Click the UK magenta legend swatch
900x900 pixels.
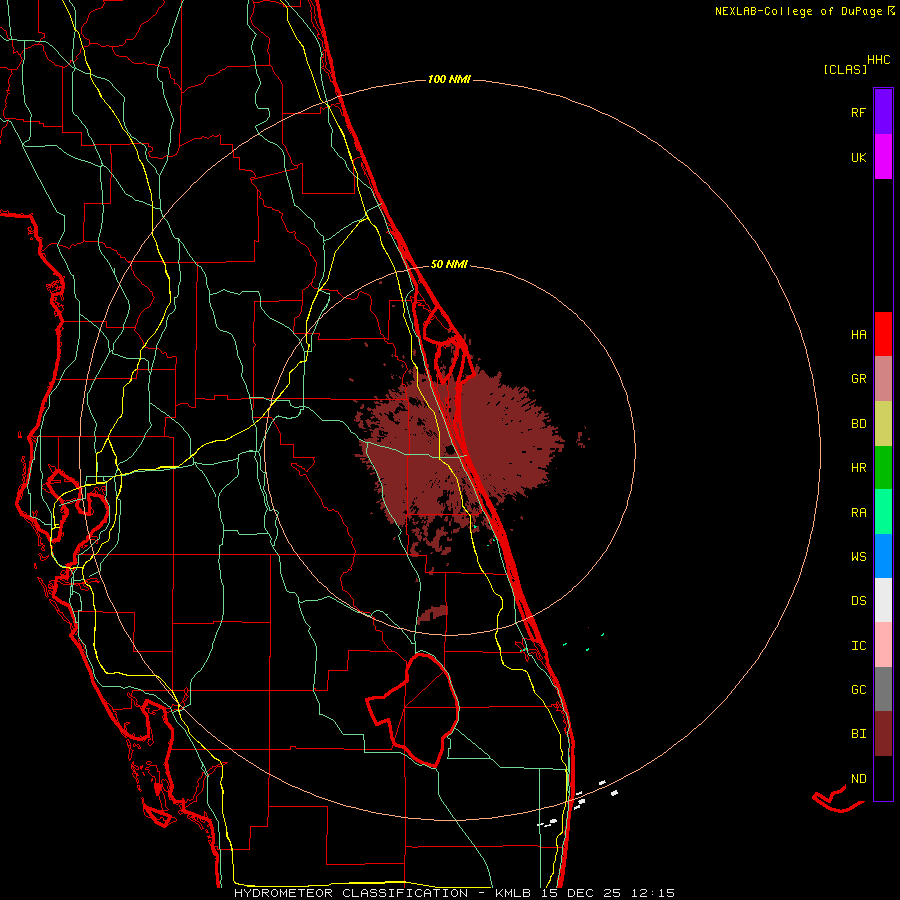[x=883, y=156]
